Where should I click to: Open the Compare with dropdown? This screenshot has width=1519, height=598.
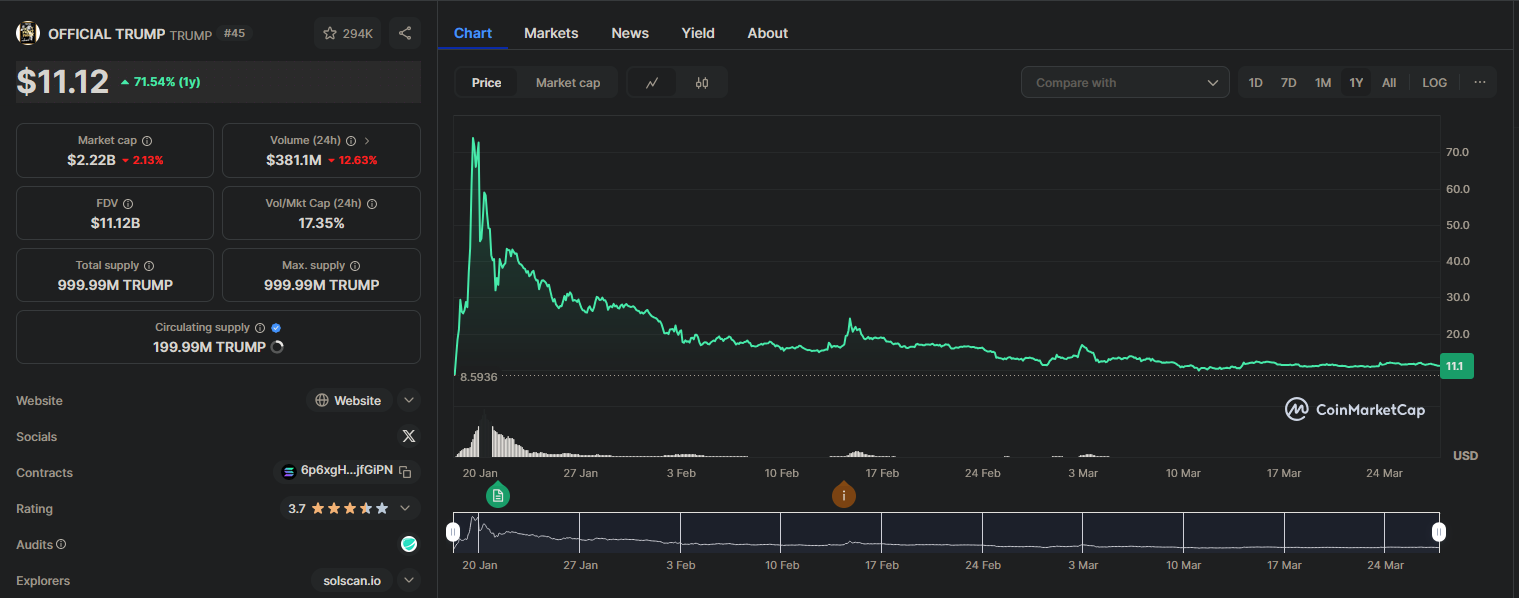point(1125,82)
